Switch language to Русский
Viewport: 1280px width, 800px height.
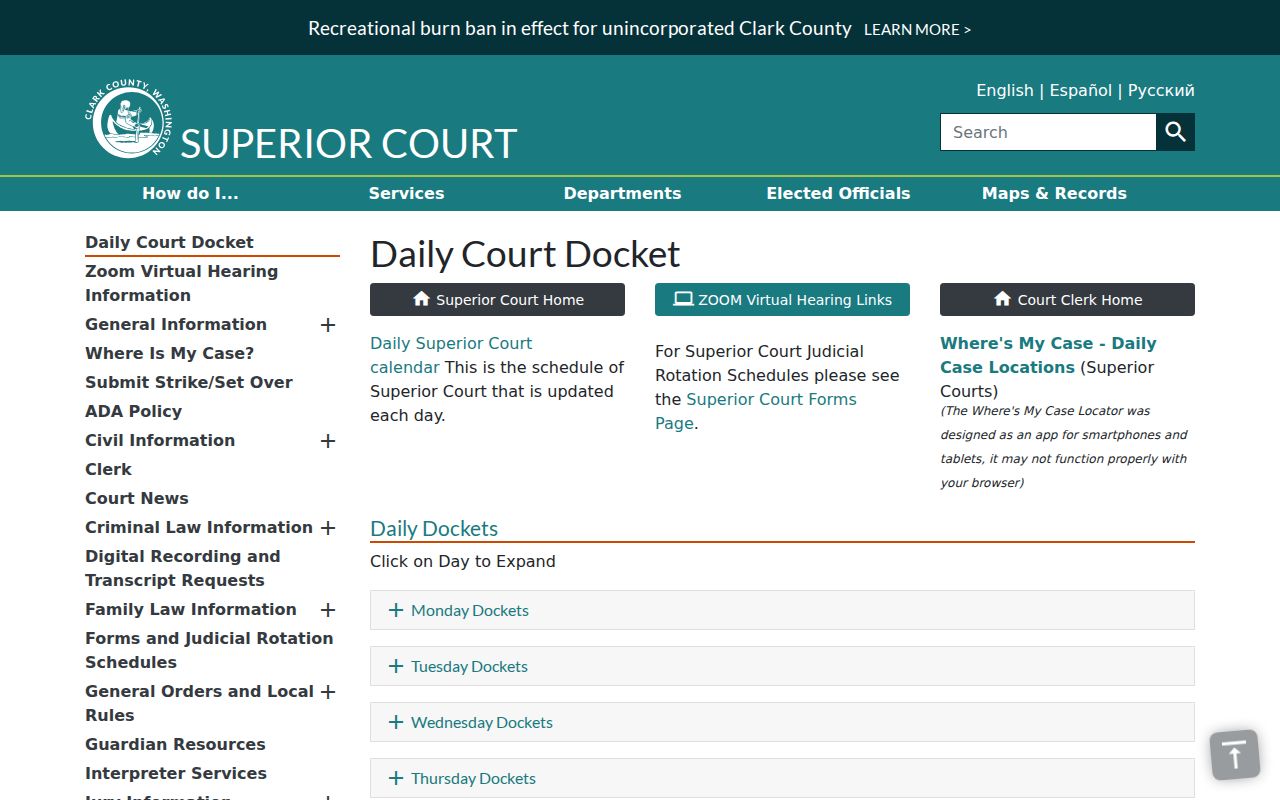[1161, 90]
